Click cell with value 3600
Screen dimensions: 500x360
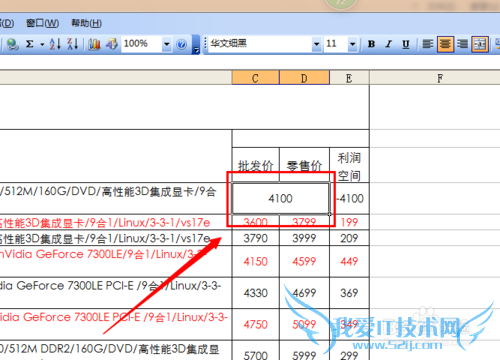click(256, 222)
